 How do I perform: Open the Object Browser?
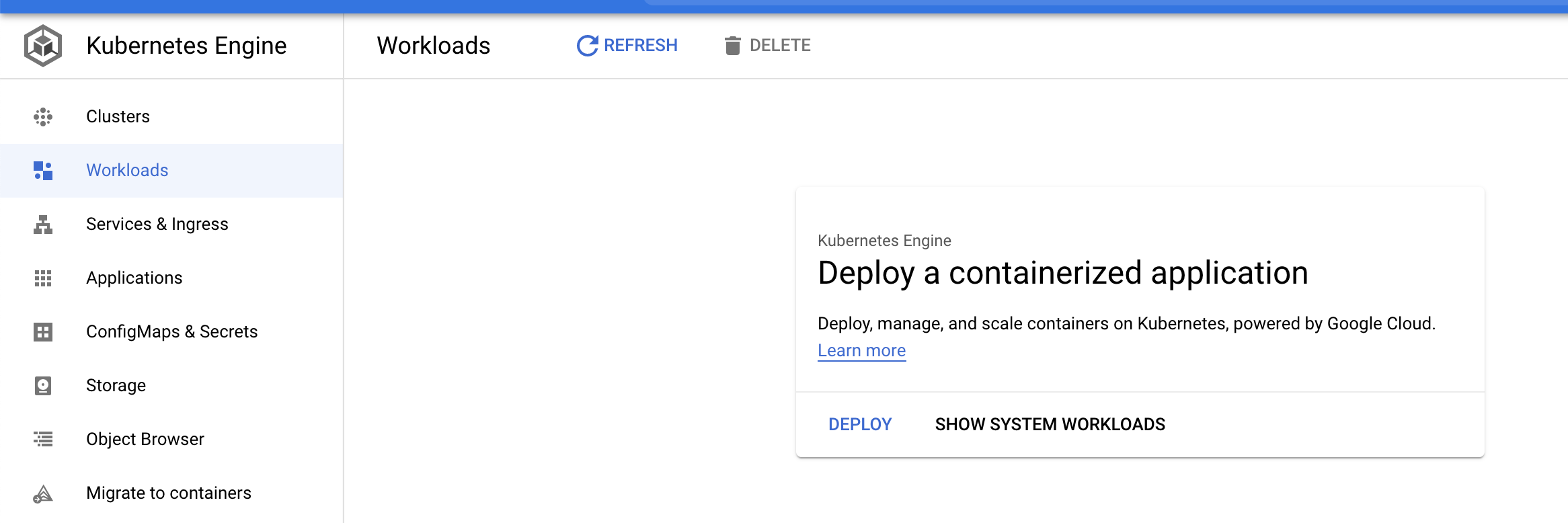(145, 440)
